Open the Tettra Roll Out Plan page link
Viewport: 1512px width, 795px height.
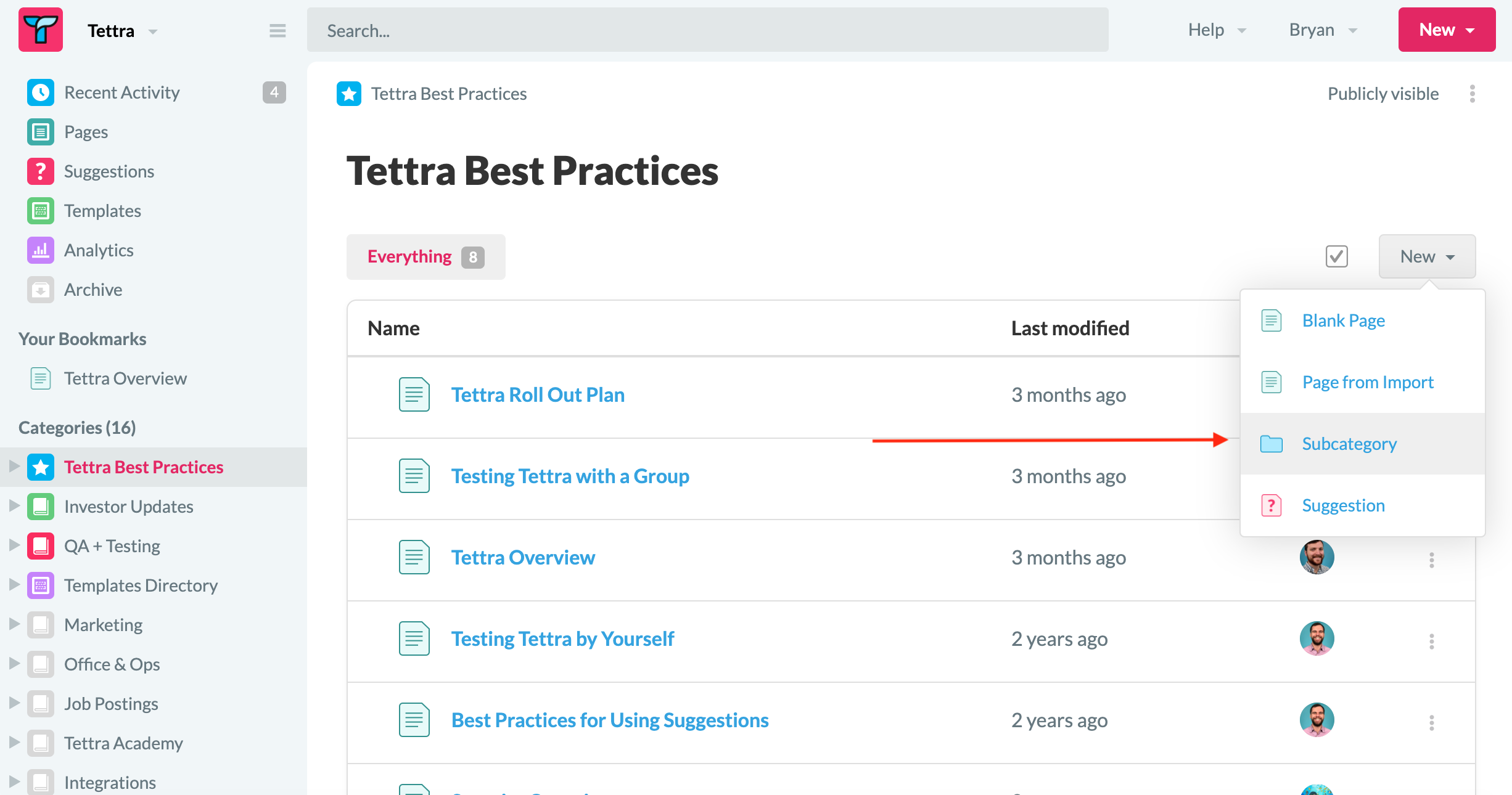click(x=538, y=395)
